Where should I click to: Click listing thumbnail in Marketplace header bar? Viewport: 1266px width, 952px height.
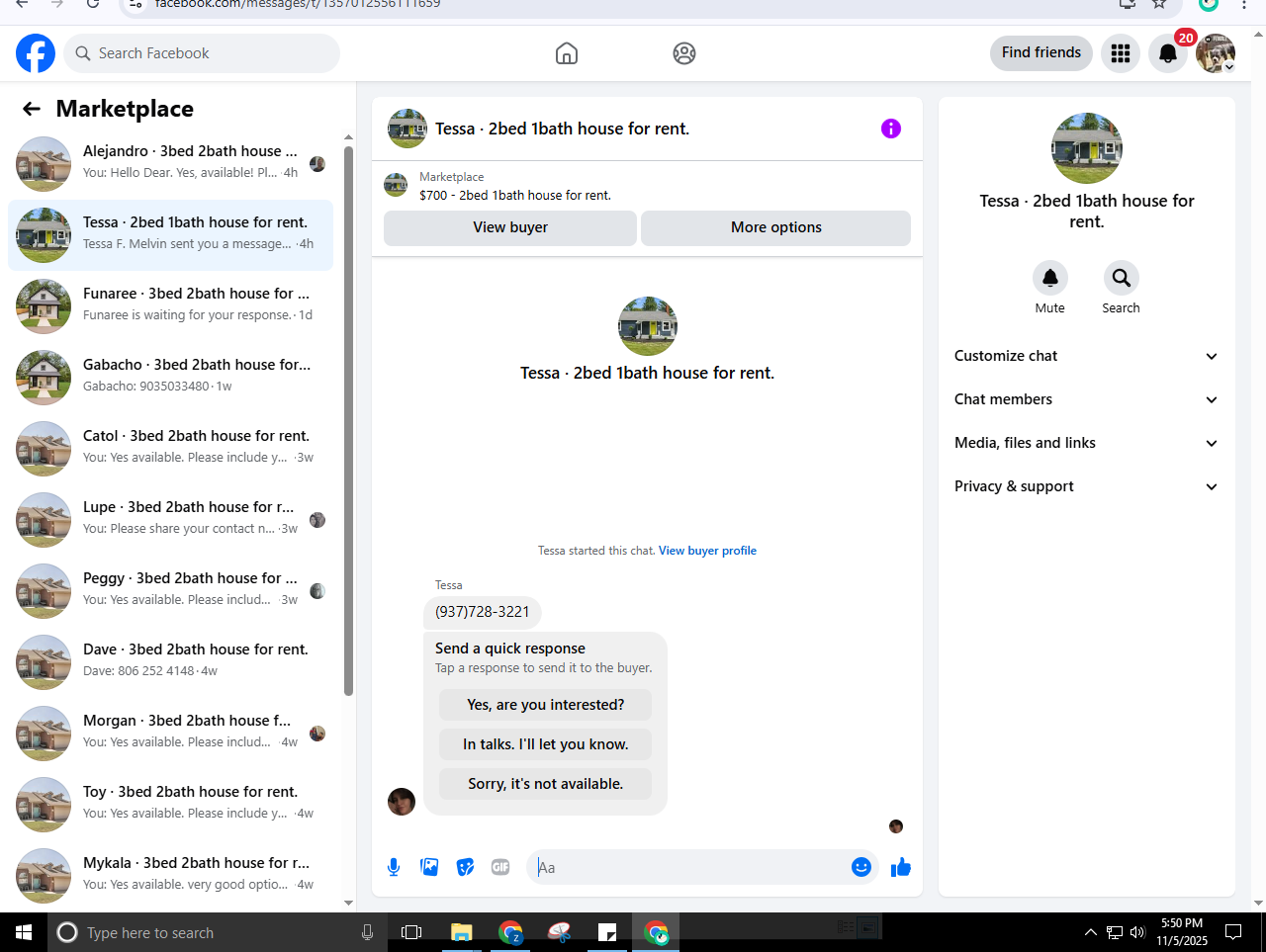[x=396, y=185]
